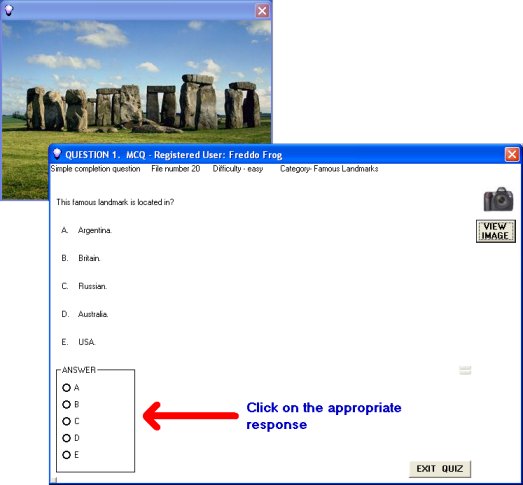Click the USA answer option text
Viewport: 523px width, 485px height.
click(87, 342)
